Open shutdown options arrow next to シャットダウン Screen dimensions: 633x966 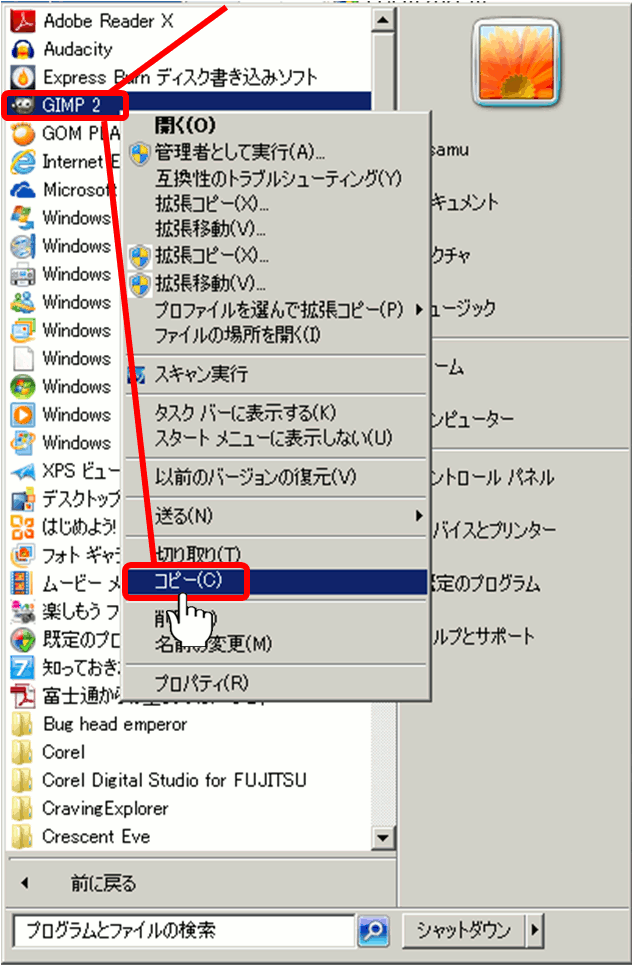click(535, 931)
